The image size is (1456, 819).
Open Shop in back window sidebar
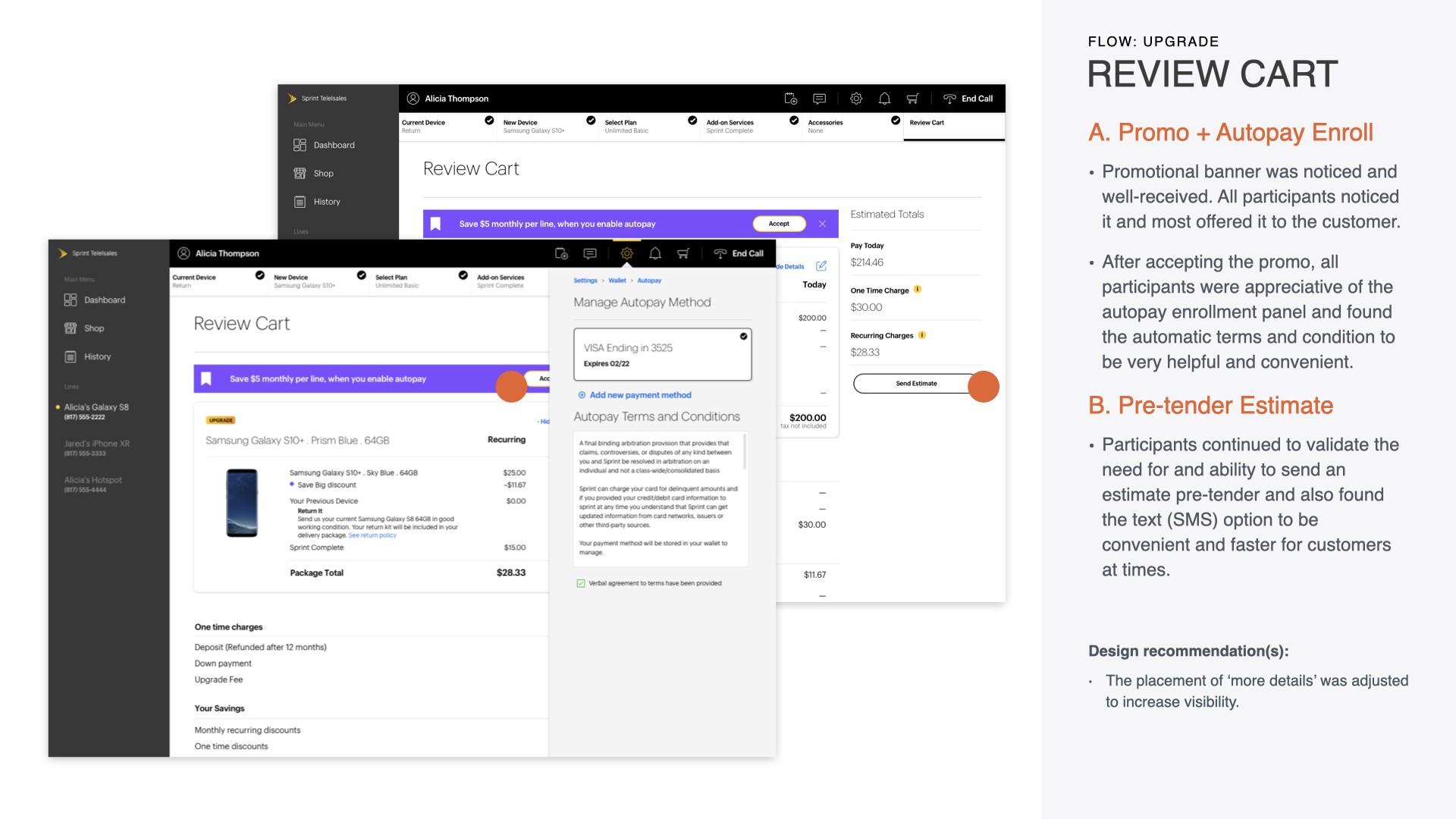click(x=314, y=174)
